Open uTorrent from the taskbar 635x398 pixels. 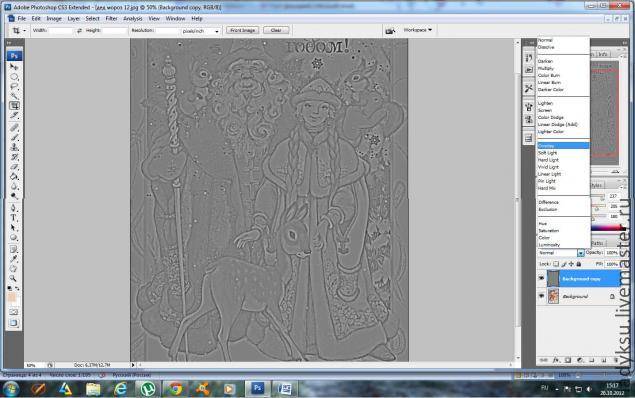point(148,389)
